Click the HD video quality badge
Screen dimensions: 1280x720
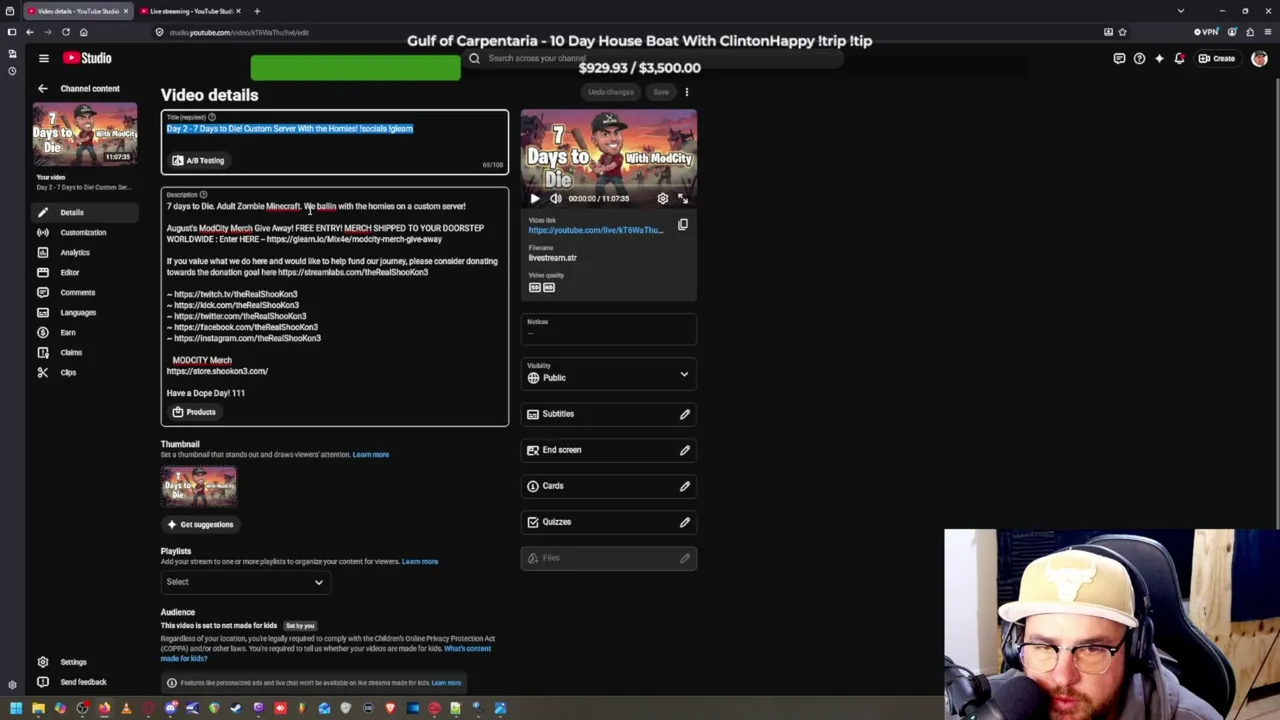pos(548,287)
